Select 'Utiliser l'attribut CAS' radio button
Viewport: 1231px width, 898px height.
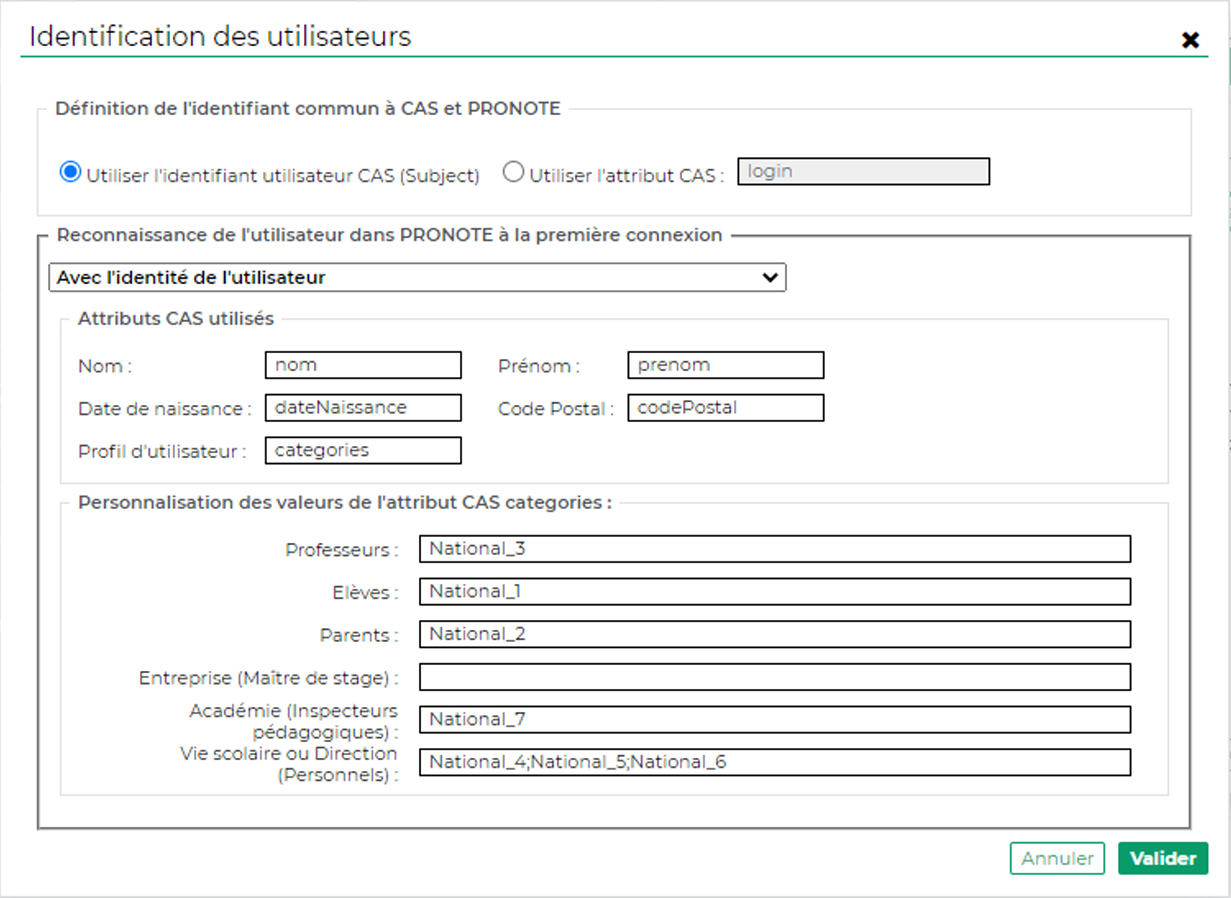pyautogui.click(x=513, y=173)
